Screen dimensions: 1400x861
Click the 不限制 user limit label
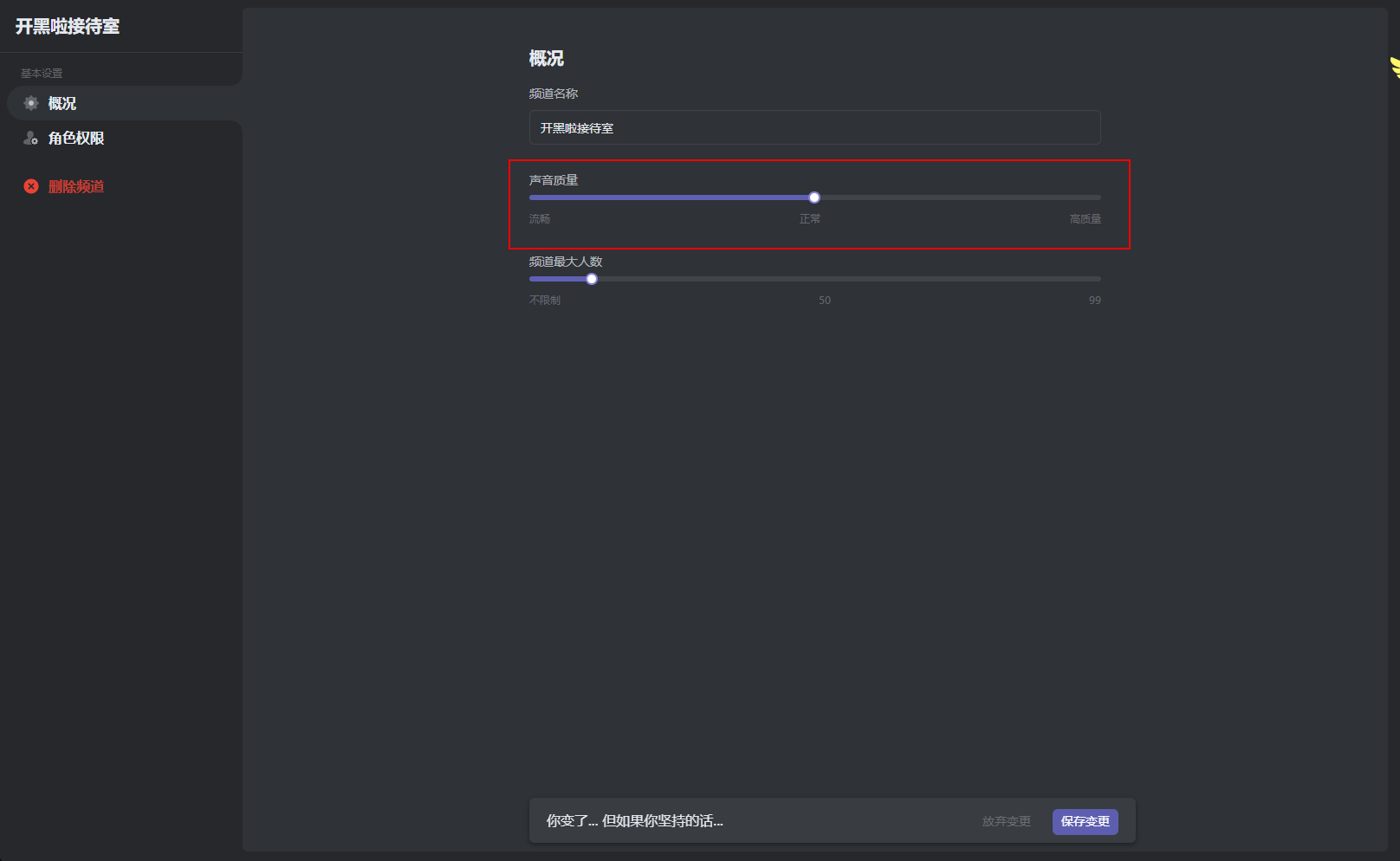tap(545, 301)
